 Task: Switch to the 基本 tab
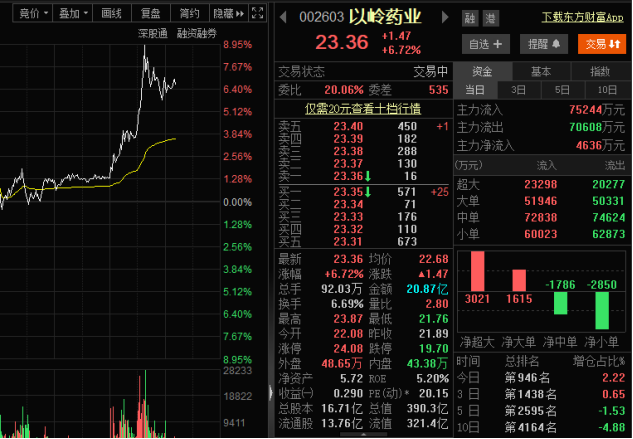tap(541, 71)
